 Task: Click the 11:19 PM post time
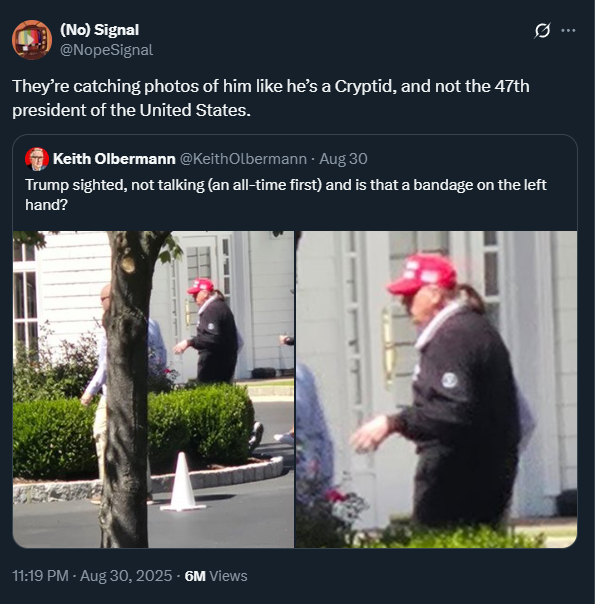coord(40,576)
